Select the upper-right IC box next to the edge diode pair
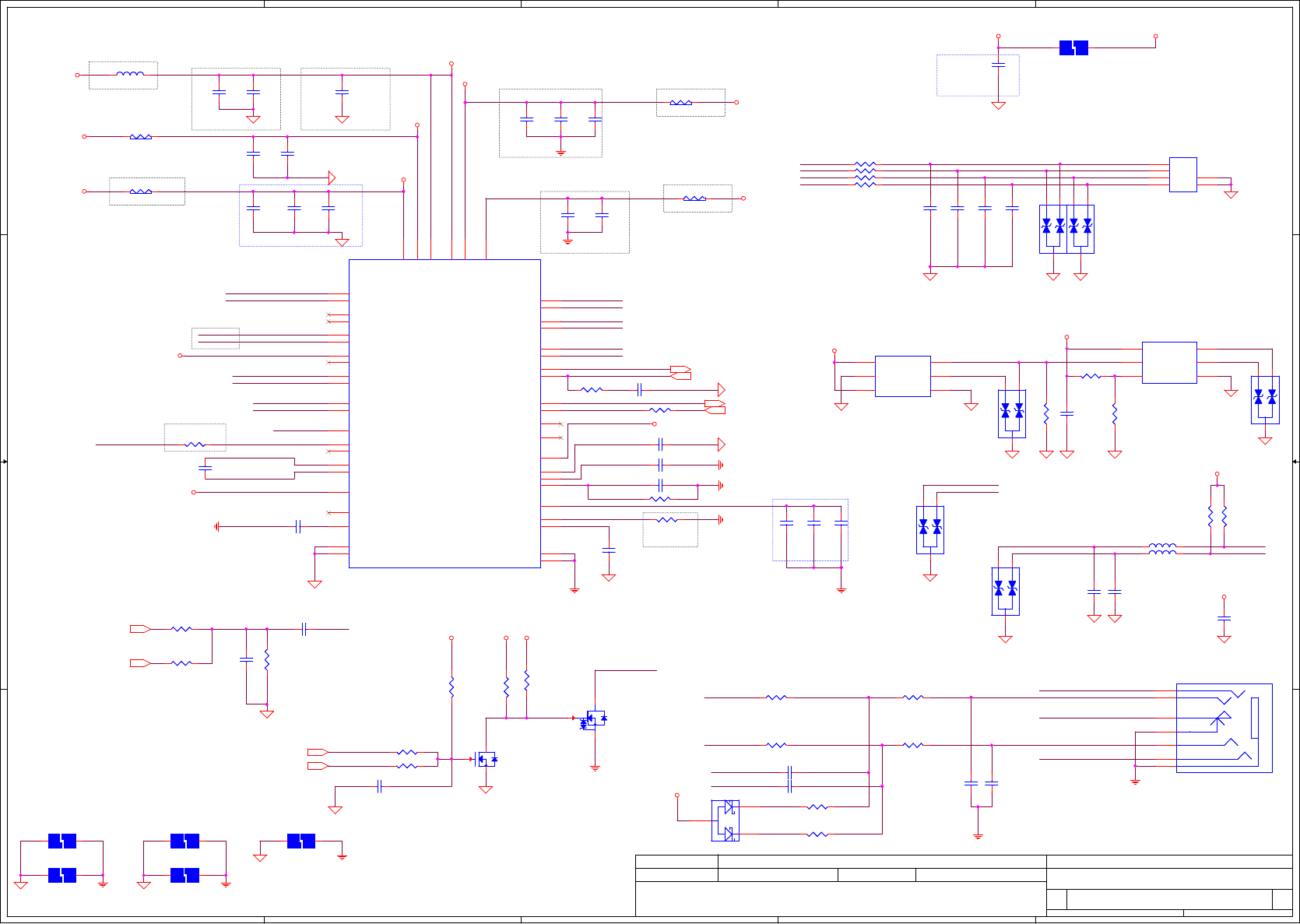This screenshot has width=1300, height=924. 1169,363
